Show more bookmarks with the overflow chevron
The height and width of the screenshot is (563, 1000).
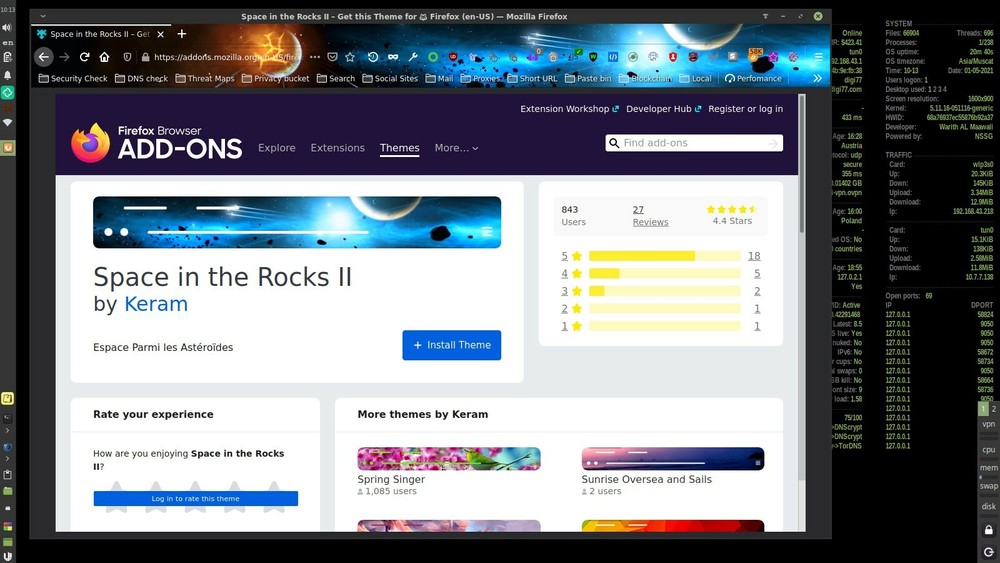[x=817, y=78]
